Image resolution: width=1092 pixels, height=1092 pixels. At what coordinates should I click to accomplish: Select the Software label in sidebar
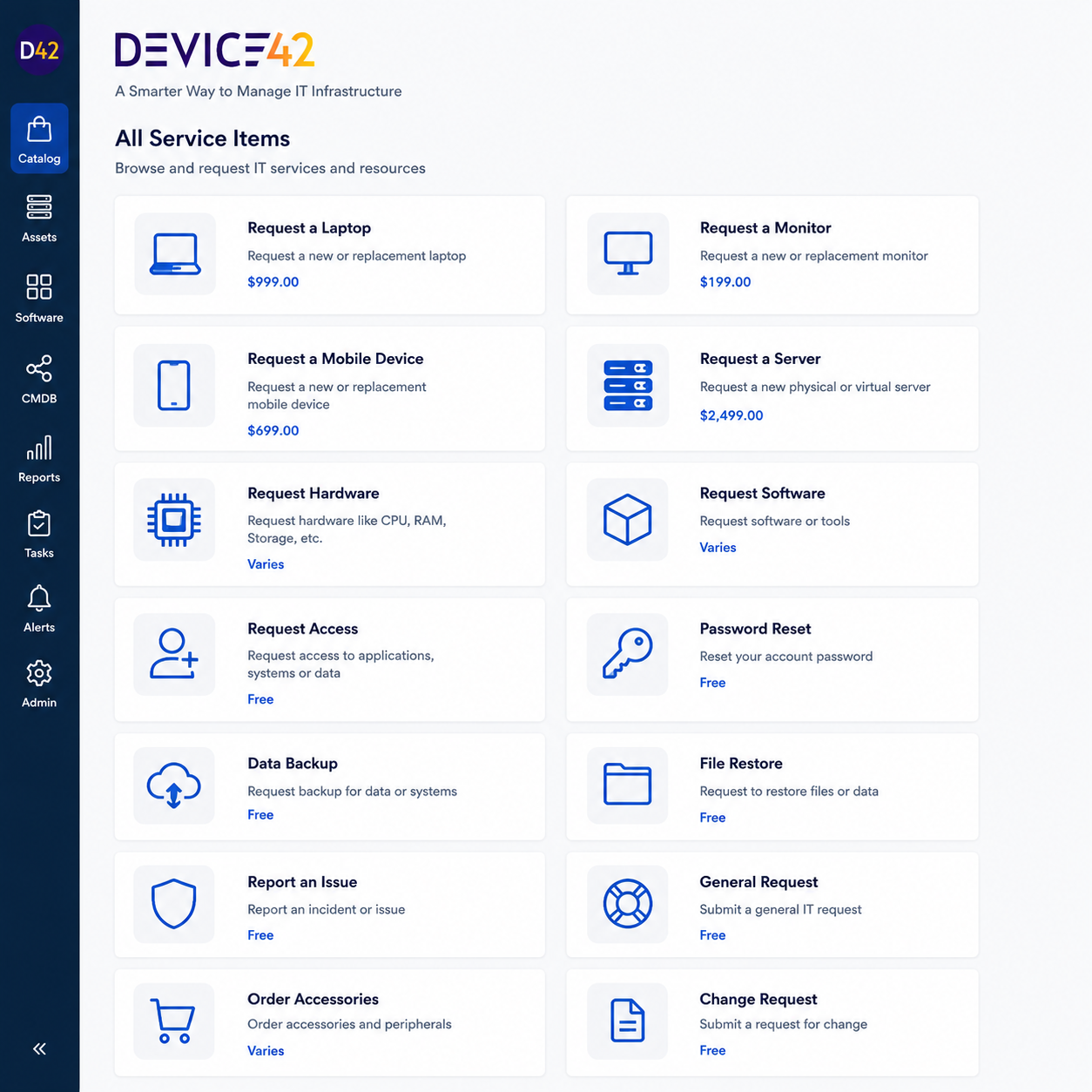point(39,318)
